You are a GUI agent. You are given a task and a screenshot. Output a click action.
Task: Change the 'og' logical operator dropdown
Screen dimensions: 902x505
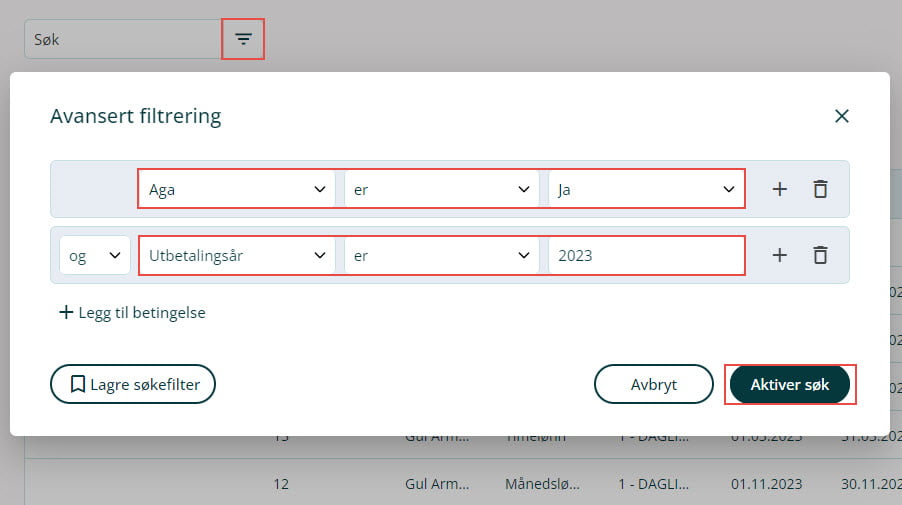[94, 255]
